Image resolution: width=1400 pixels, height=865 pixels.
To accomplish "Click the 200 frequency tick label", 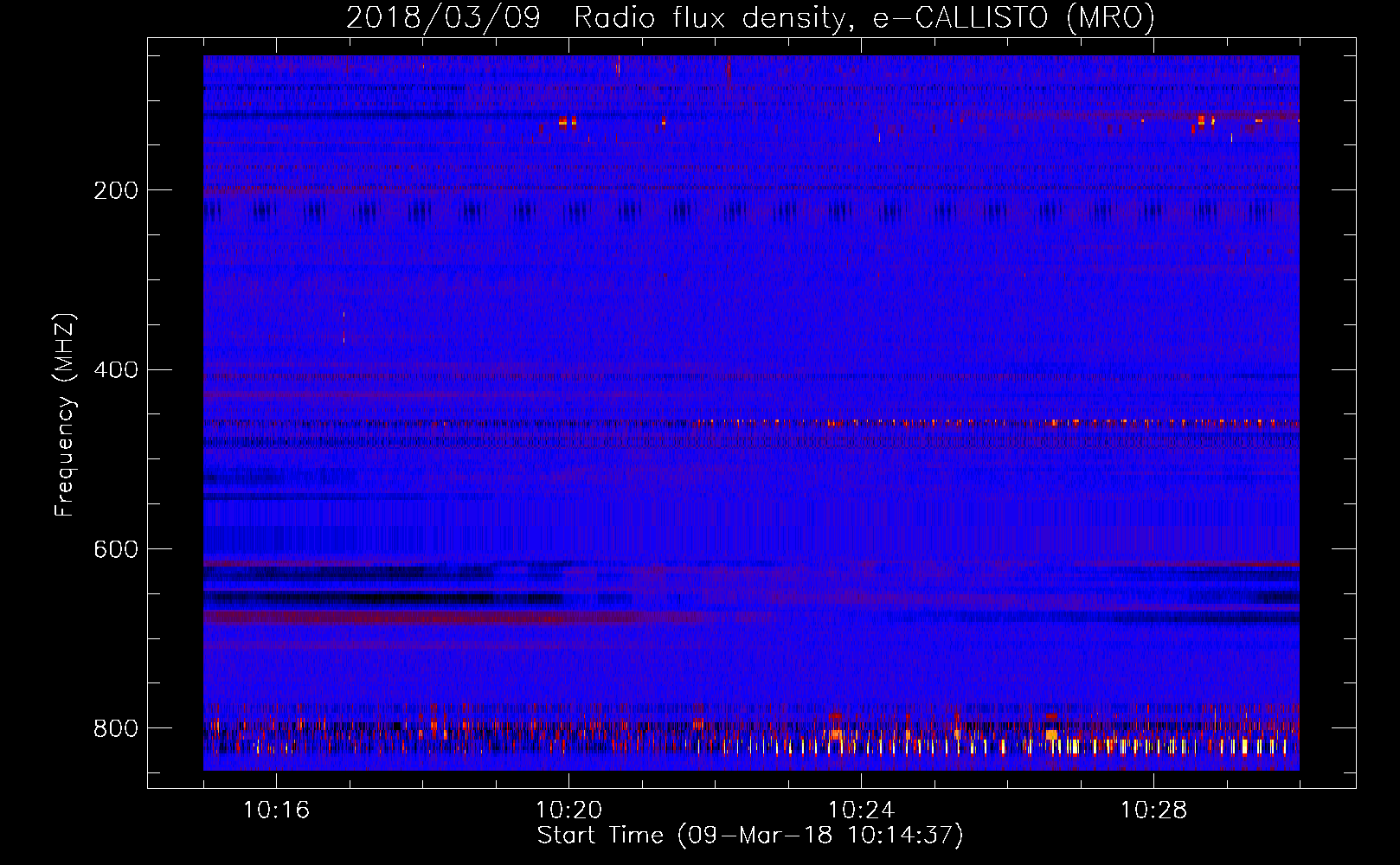I will [116, 190].
